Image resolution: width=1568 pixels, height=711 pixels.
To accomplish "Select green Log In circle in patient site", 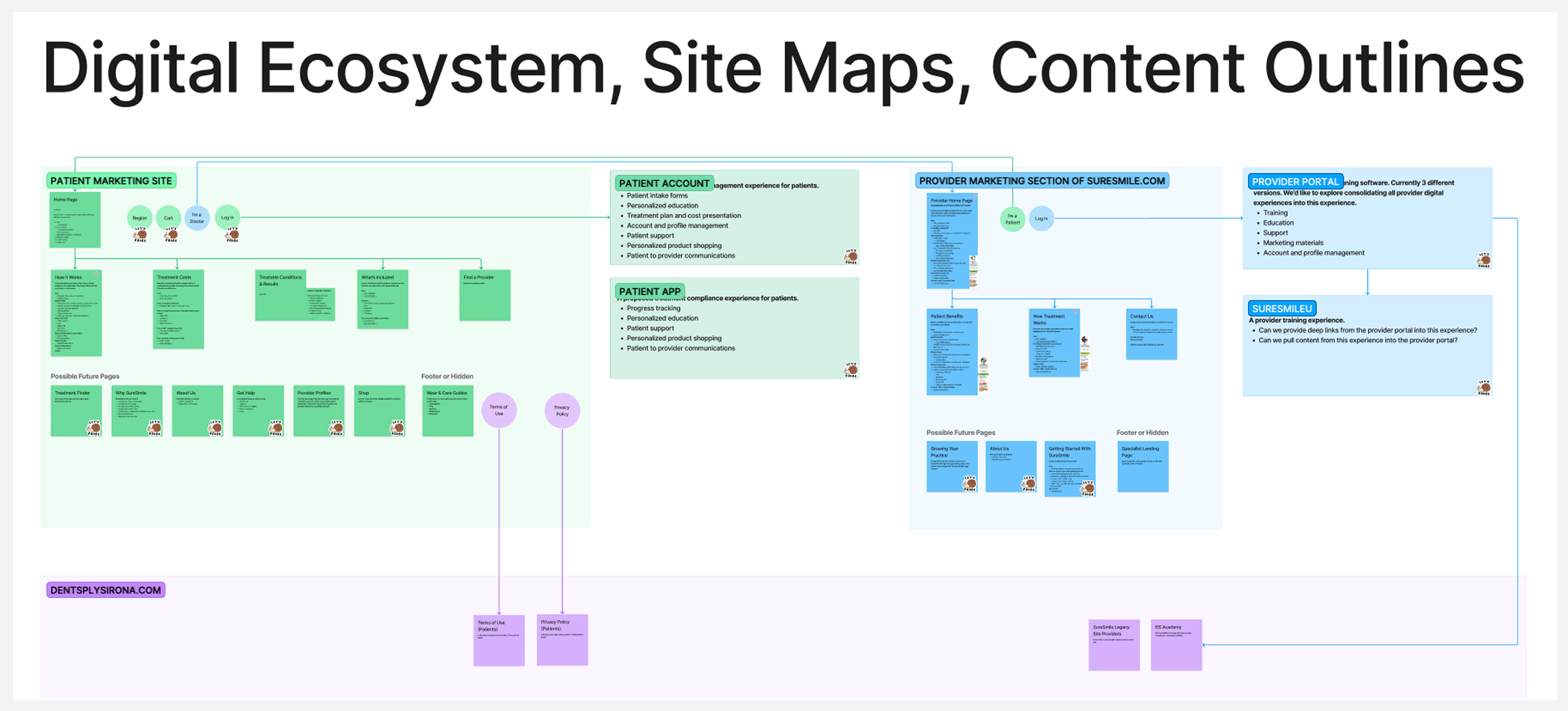I will pyautogui.click(x=227, y=217).
